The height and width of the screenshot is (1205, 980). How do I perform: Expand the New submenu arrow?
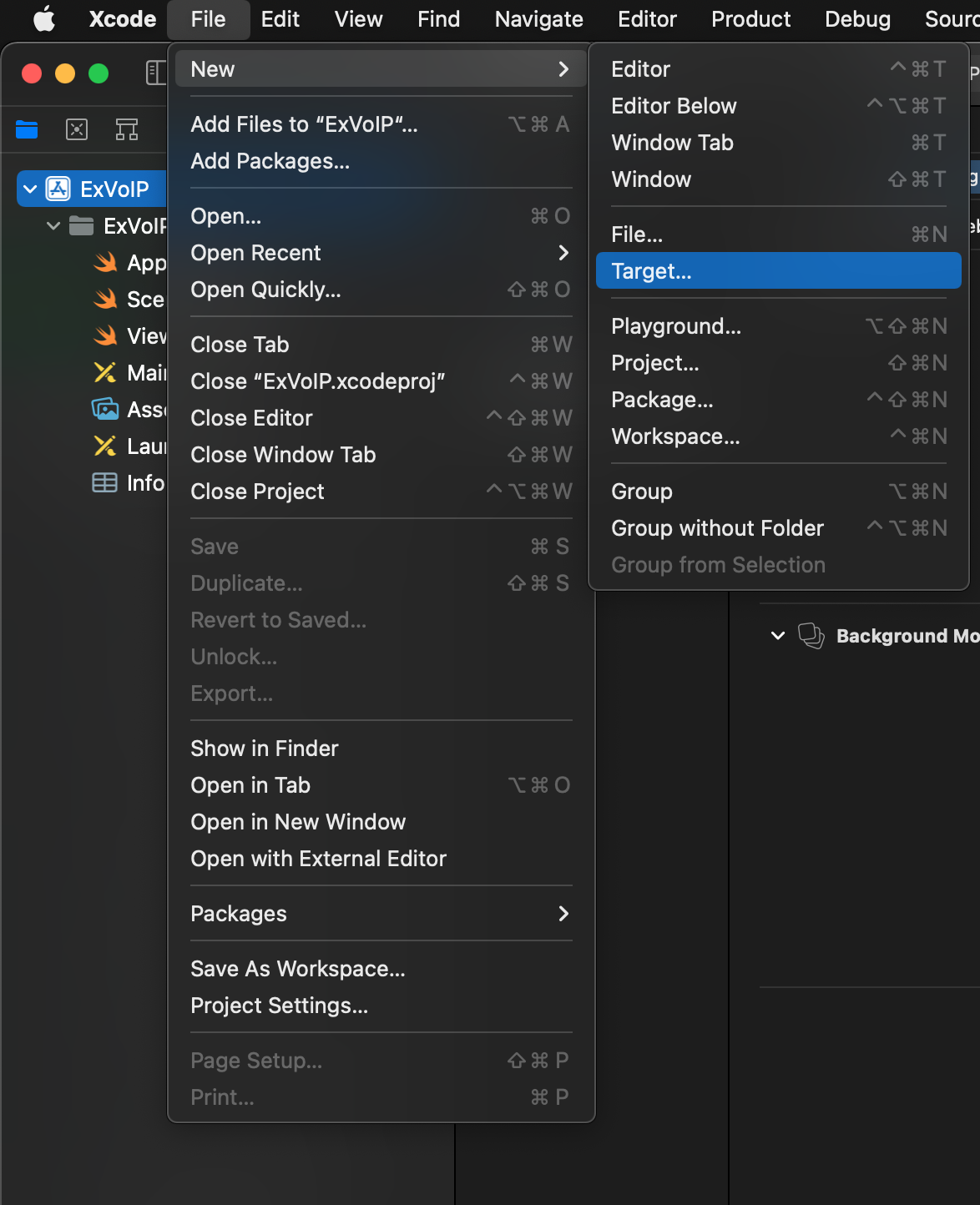pyautogui.click(x=563, y=69)
